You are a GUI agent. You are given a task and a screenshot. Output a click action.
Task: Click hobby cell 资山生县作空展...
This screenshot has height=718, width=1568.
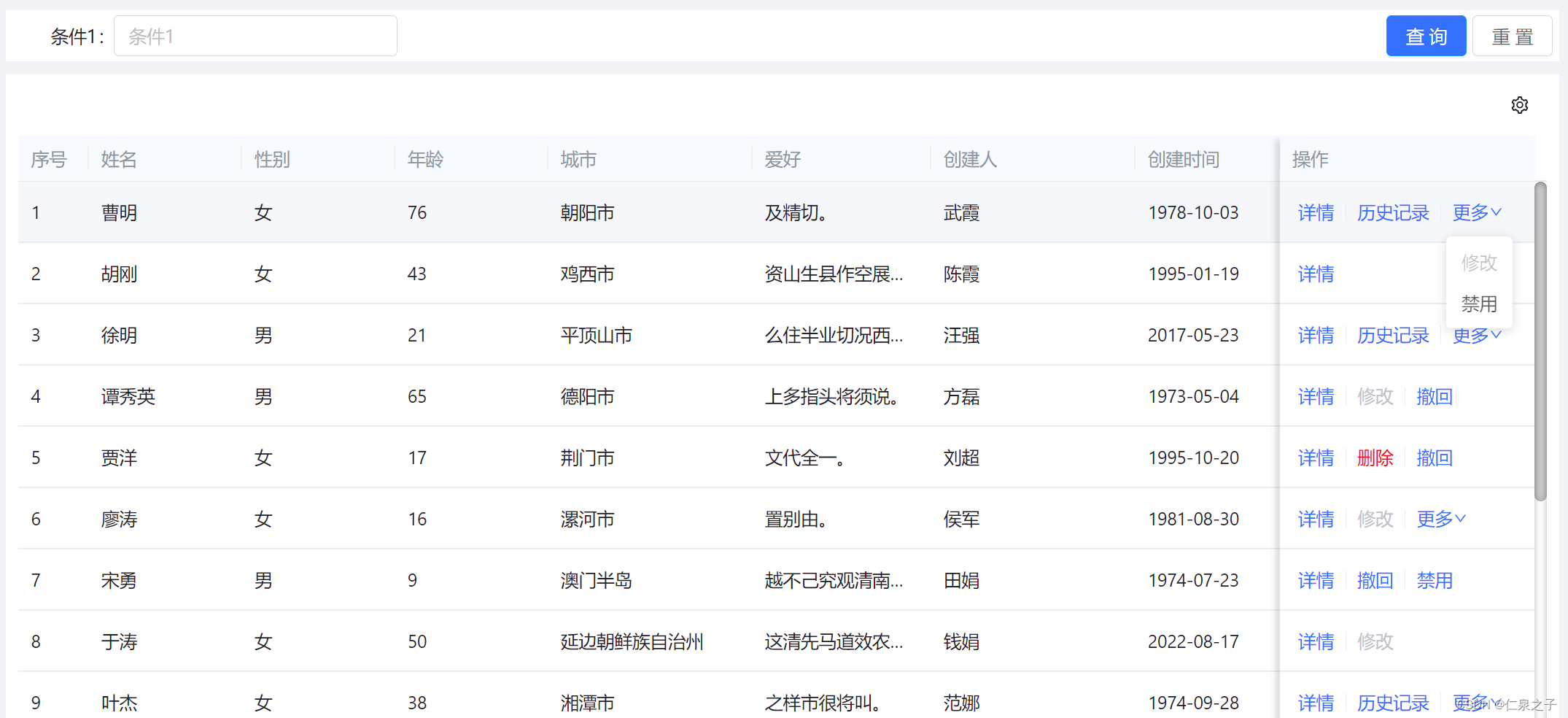tap(834, 274)
